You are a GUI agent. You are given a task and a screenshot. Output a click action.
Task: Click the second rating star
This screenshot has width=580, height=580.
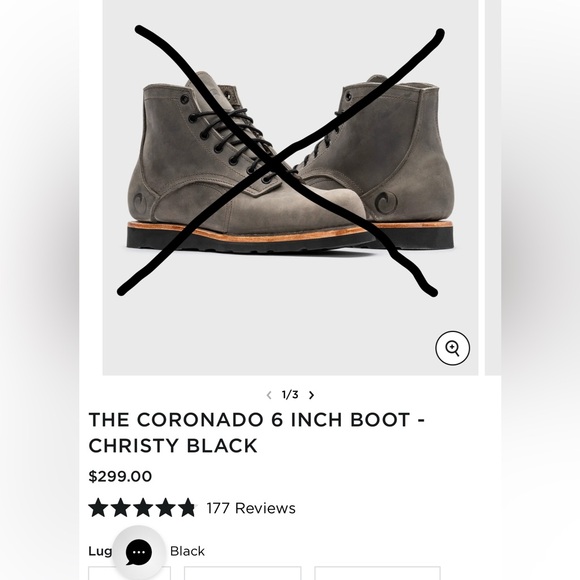point(121,508)
